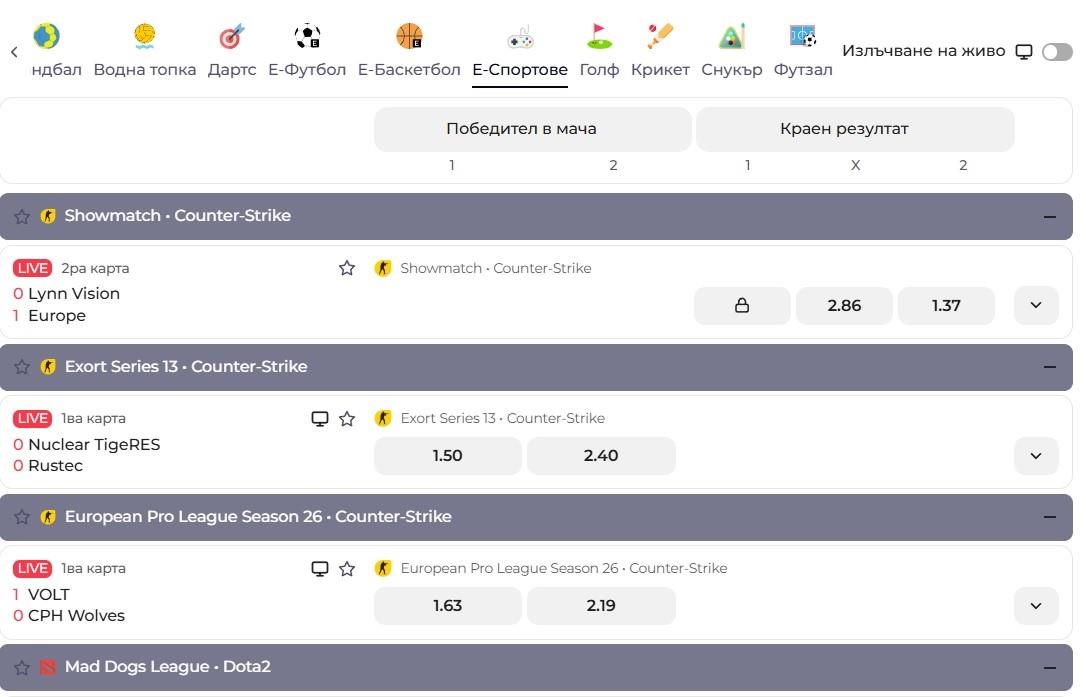Open E-Football (Е-Футбол) sport icon

tap(307, 37)
